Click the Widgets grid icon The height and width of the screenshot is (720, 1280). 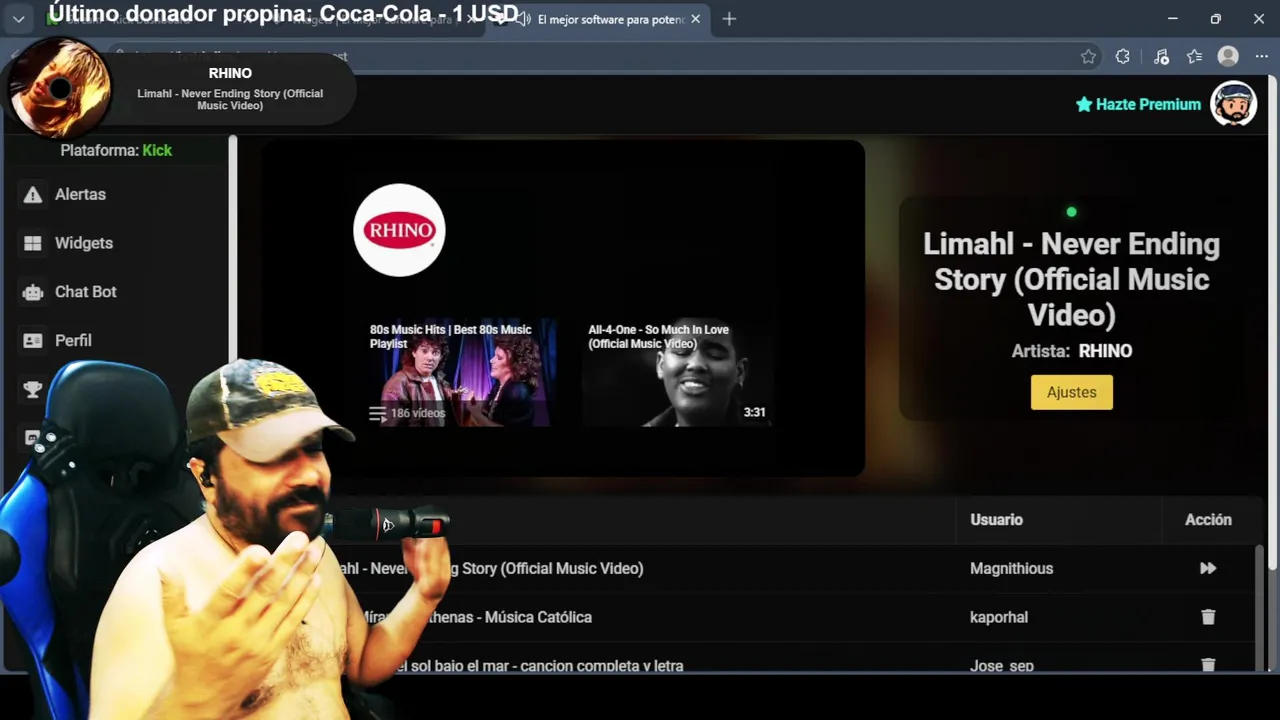click(33, 243)
